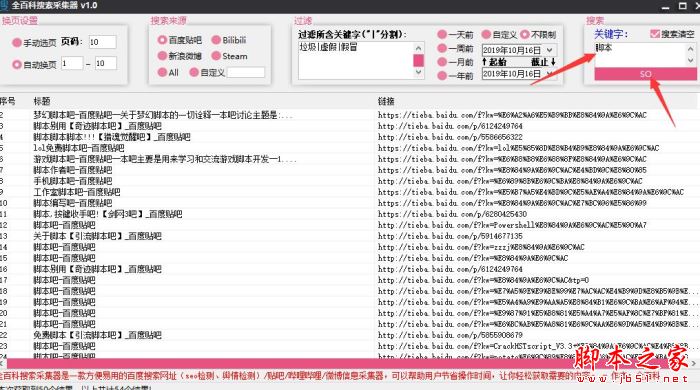Click the 序号 column header

(8, 101)
